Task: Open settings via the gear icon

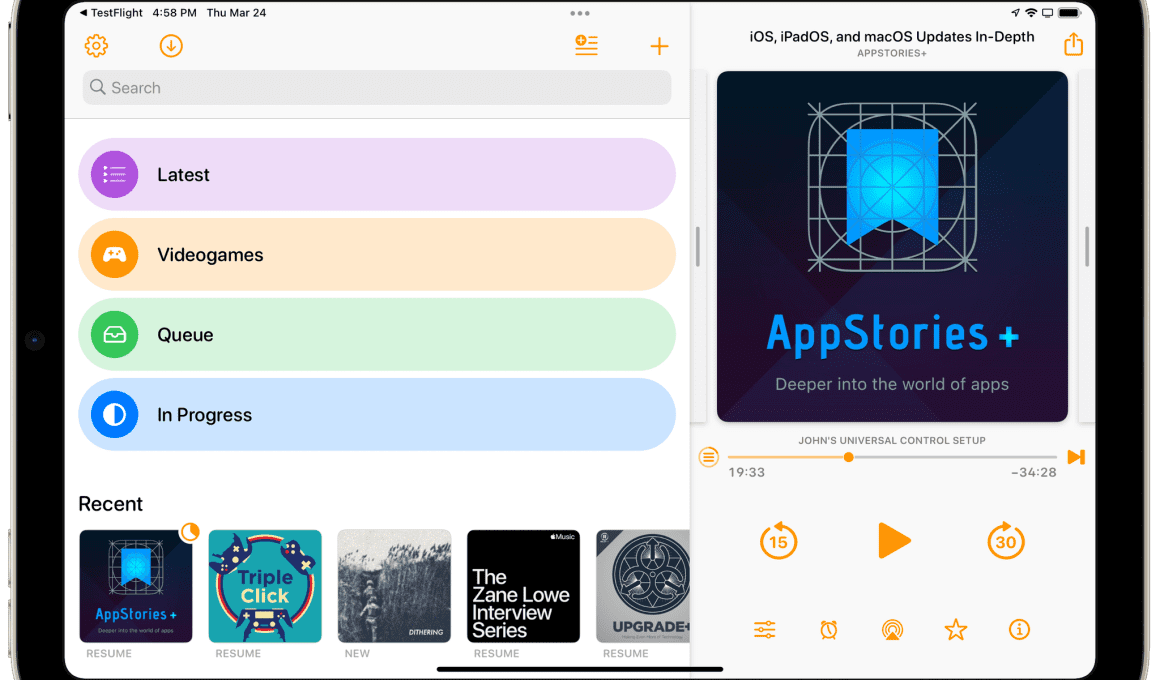Action: pyautogui.click(x=96, y=46)
